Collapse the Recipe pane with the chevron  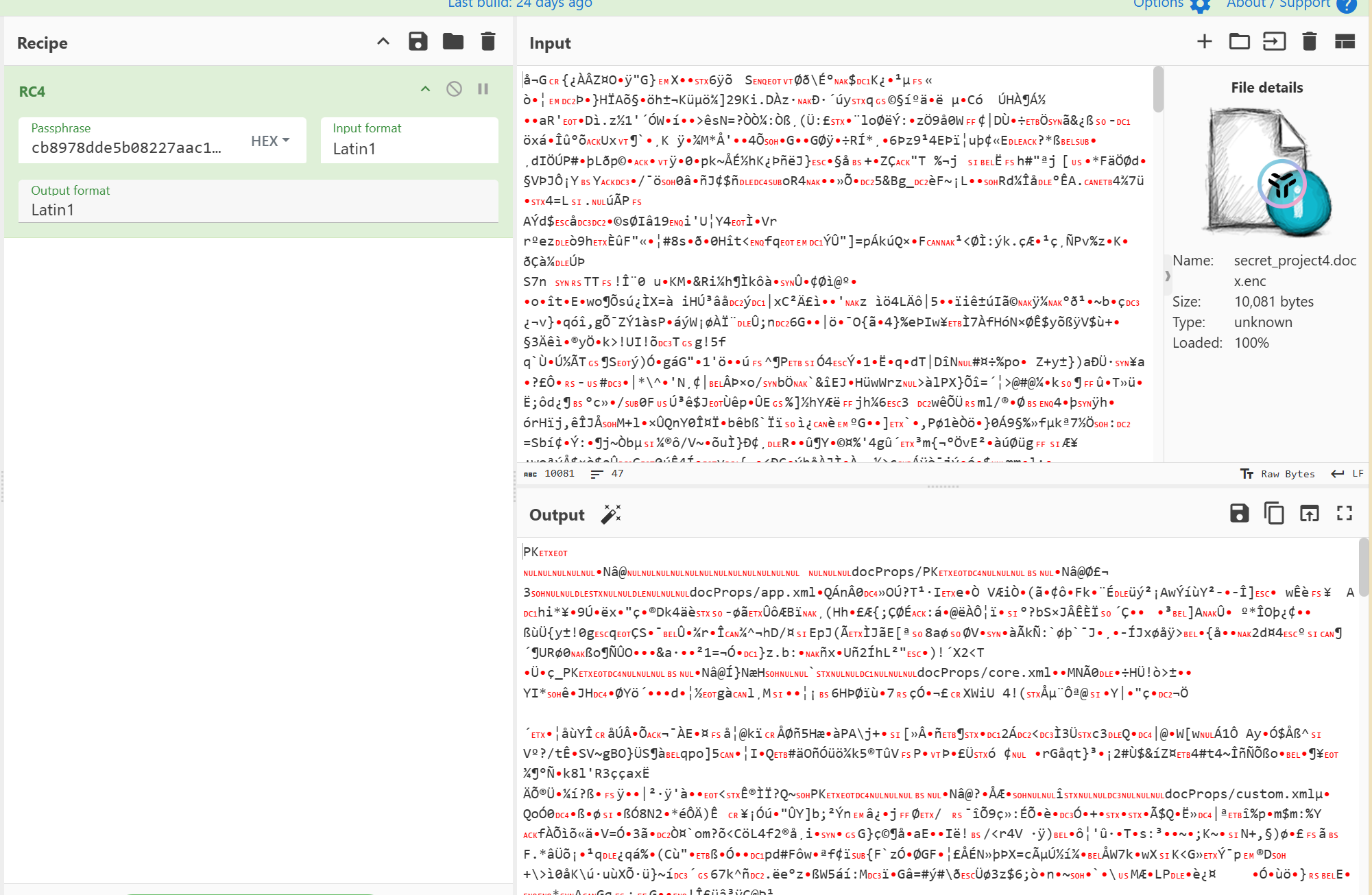(x=383, y=42)
